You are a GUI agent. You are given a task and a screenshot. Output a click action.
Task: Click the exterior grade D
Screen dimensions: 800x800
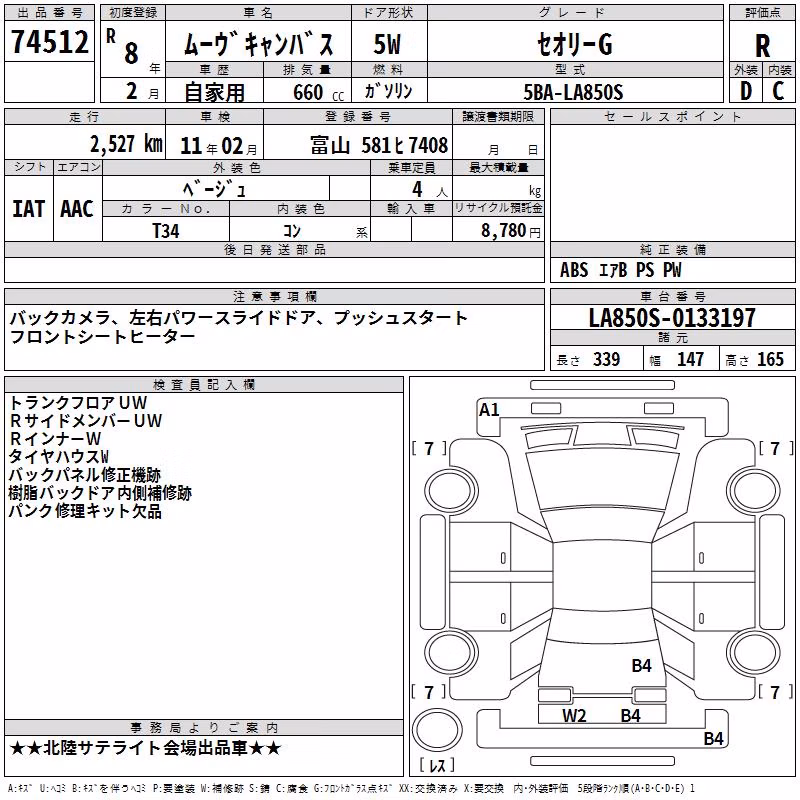coord(745,91)
